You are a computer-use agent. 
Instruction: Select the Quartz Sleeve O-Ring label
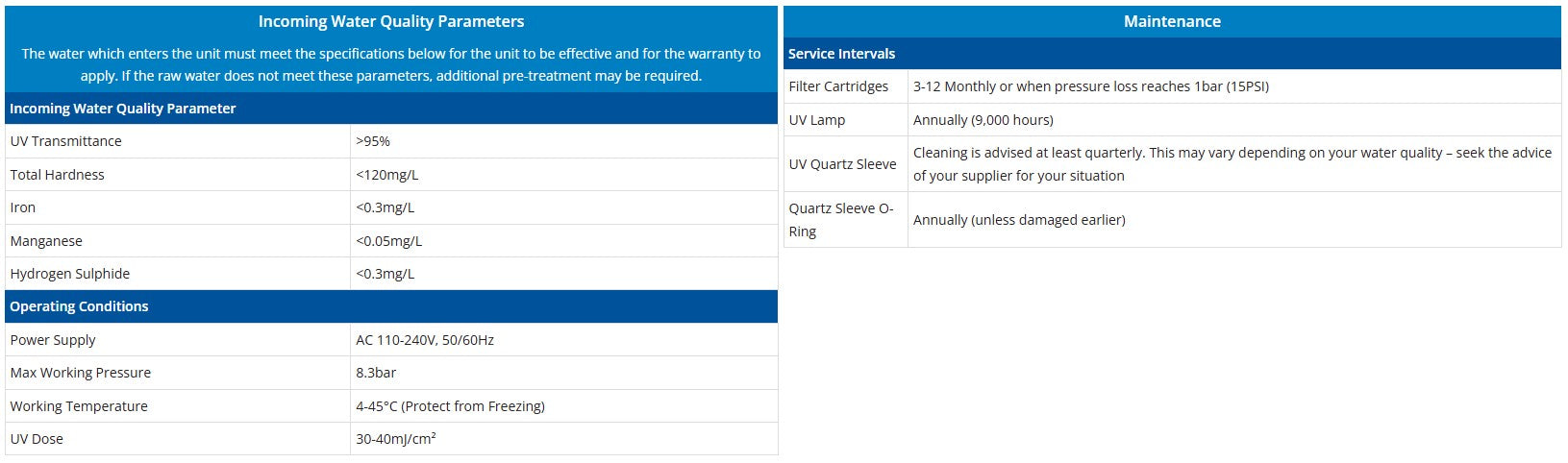[x=841, y=220]
